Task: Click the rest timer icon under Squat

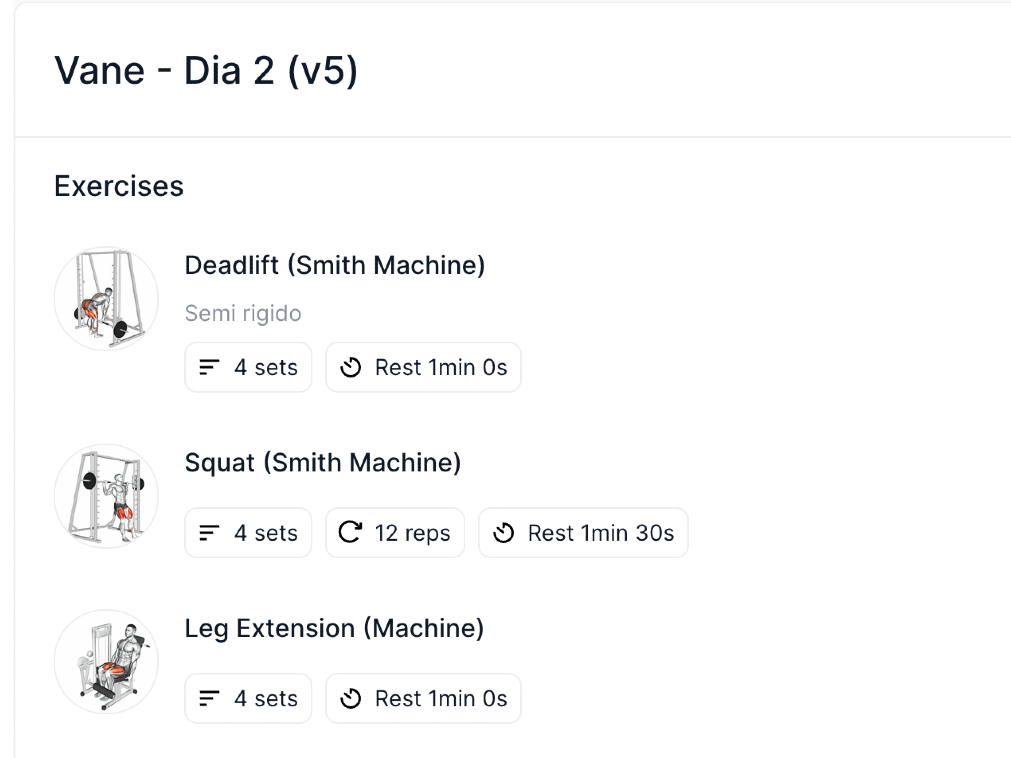Action: pos(503,534)
